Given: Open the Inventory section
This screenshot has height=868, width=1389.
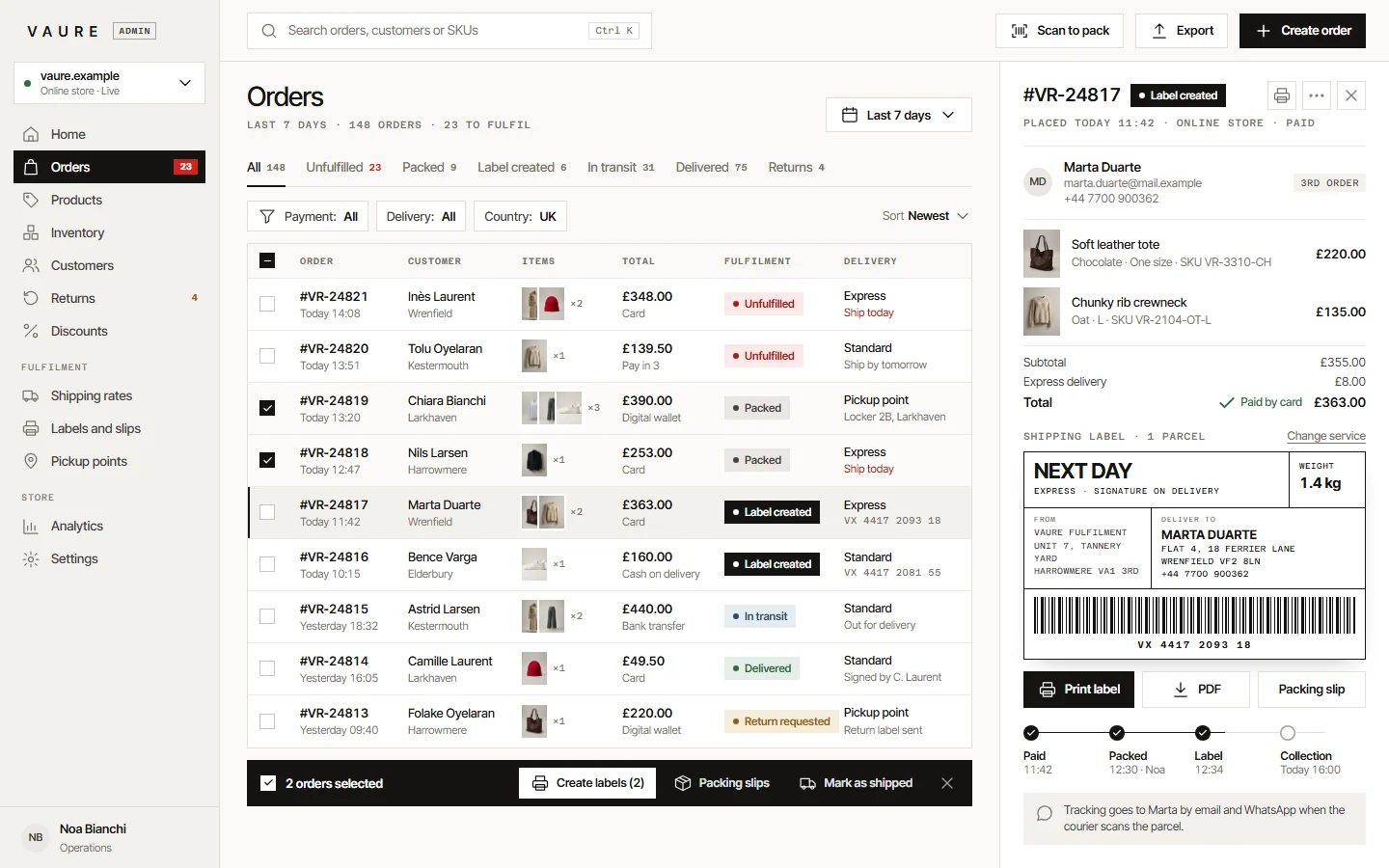Looking at the screenshot, I should 109,232.
